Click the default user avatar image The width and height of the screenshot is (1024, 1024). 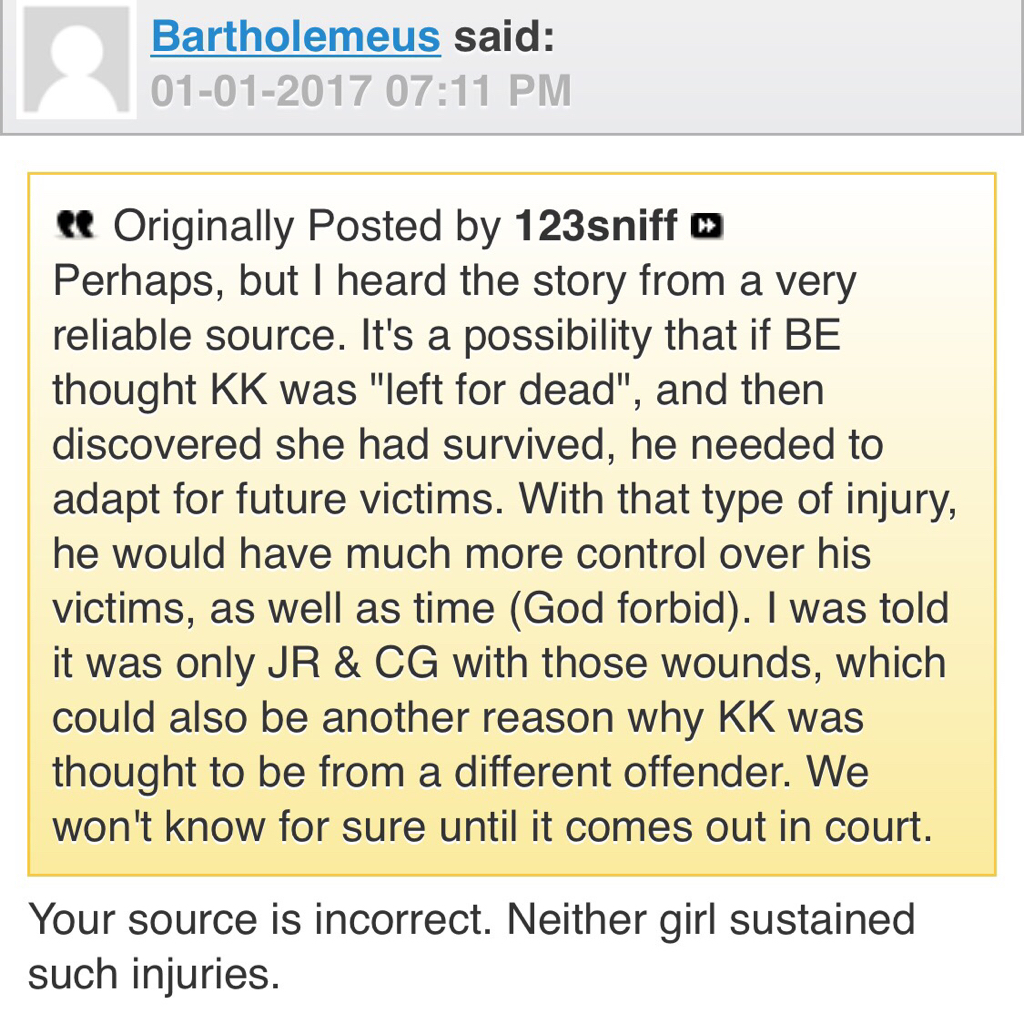click(76, 60)
